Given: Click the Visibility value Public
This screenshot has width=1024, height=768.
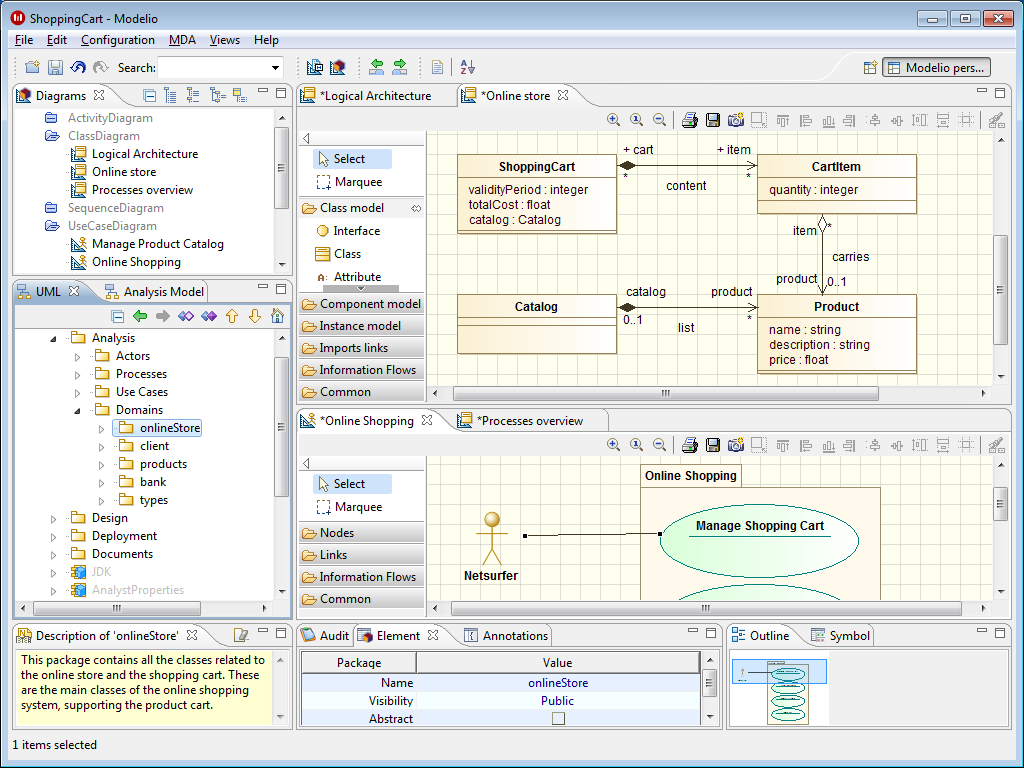Looking at the screenshot, I should pyautogui.click(x=558, y=701).
